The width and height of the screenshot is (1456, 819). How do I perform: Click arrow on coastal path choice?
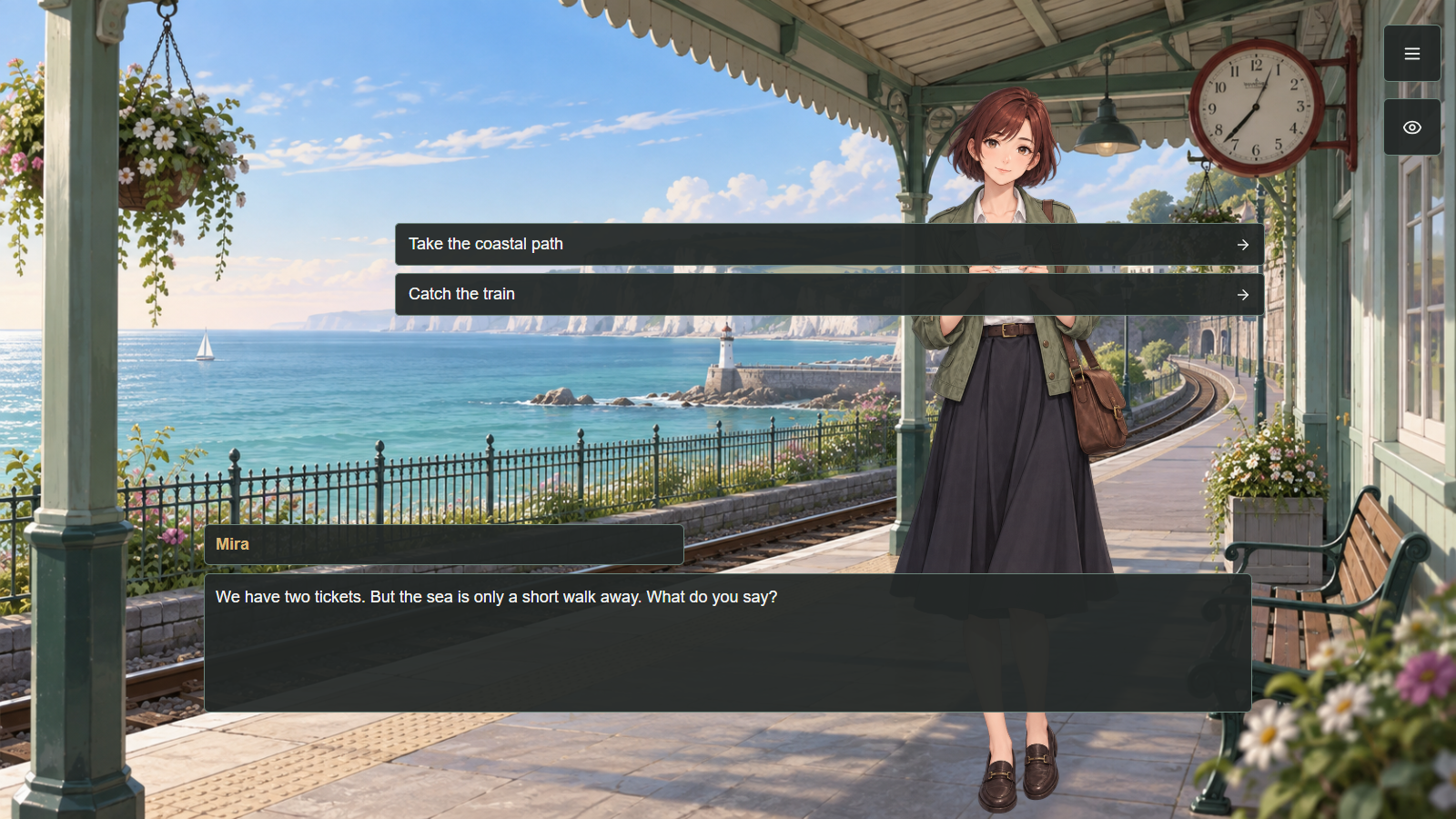coord(1243,245)
